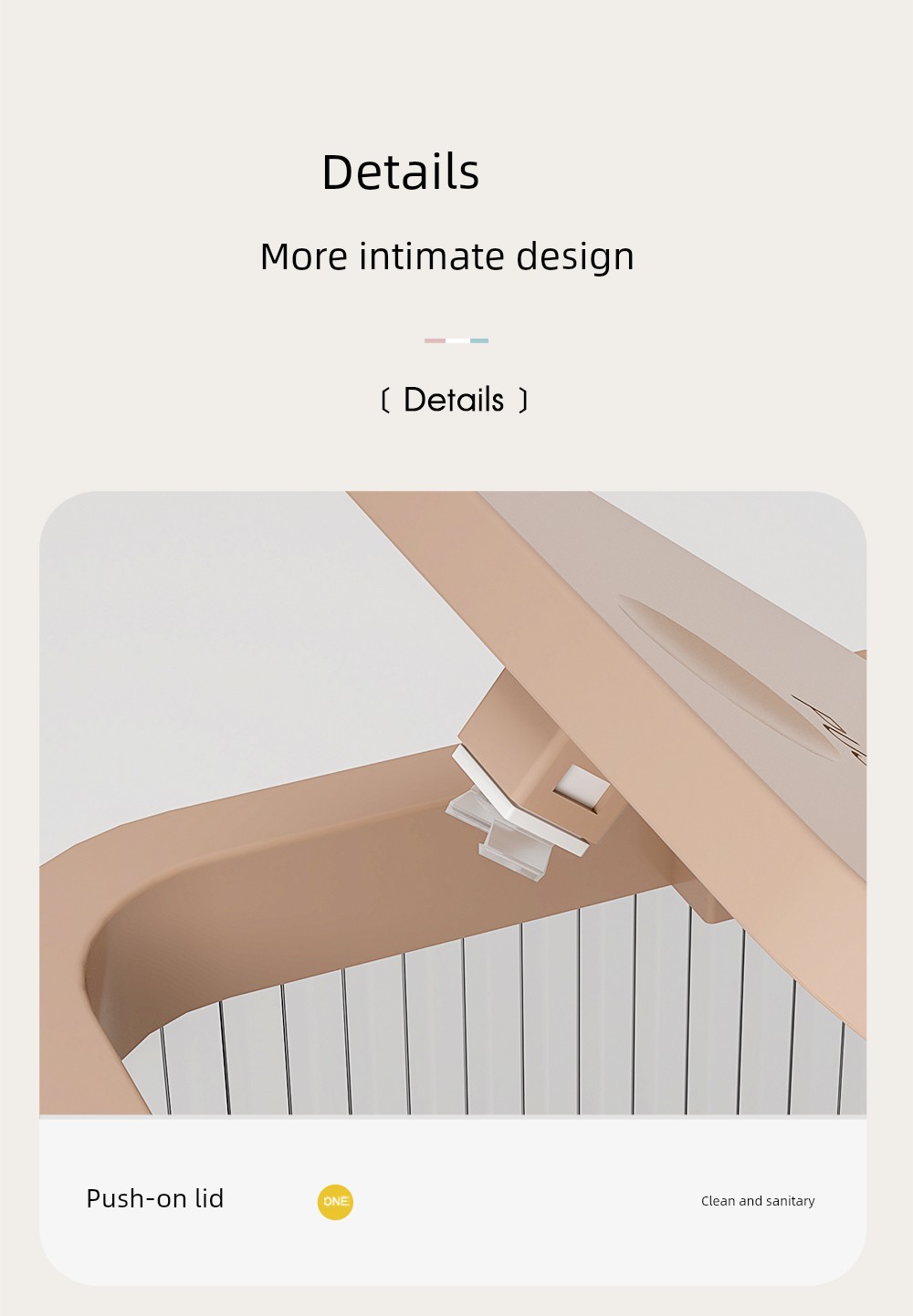Image resolution: width=913 pixels, height=1316 pixels.
Task: Click the yellow ONE badge
Action: click(x=335, y=1201)
